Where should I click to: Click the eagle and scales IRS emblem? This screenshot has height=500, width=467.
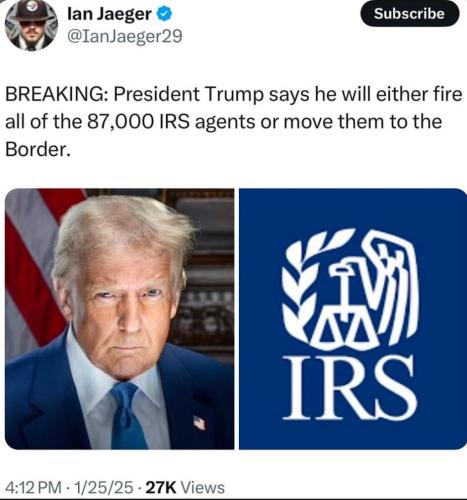pyautogui.click(x=349, y=288)
